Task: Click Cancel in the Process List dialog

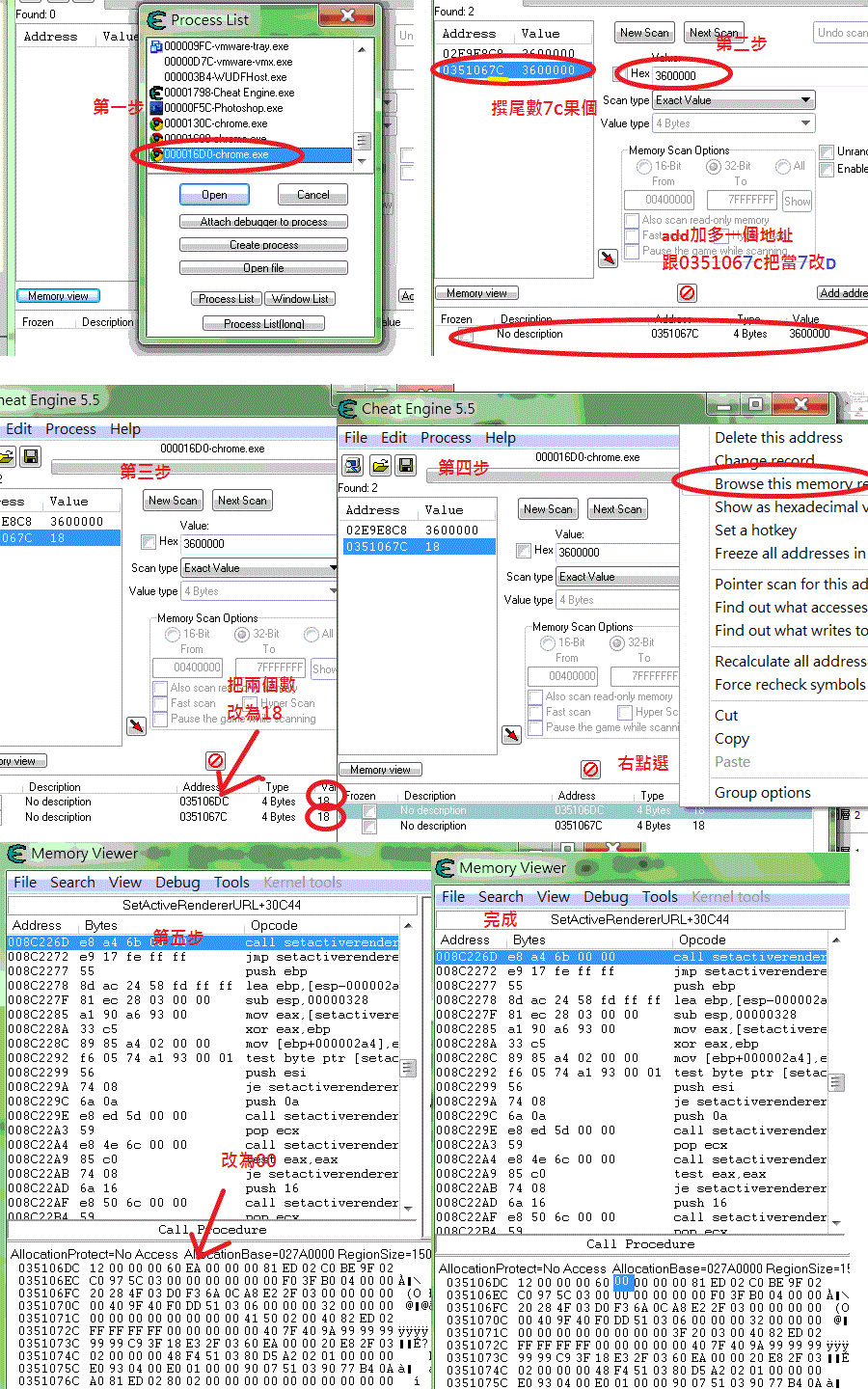Action: (312, 195)
